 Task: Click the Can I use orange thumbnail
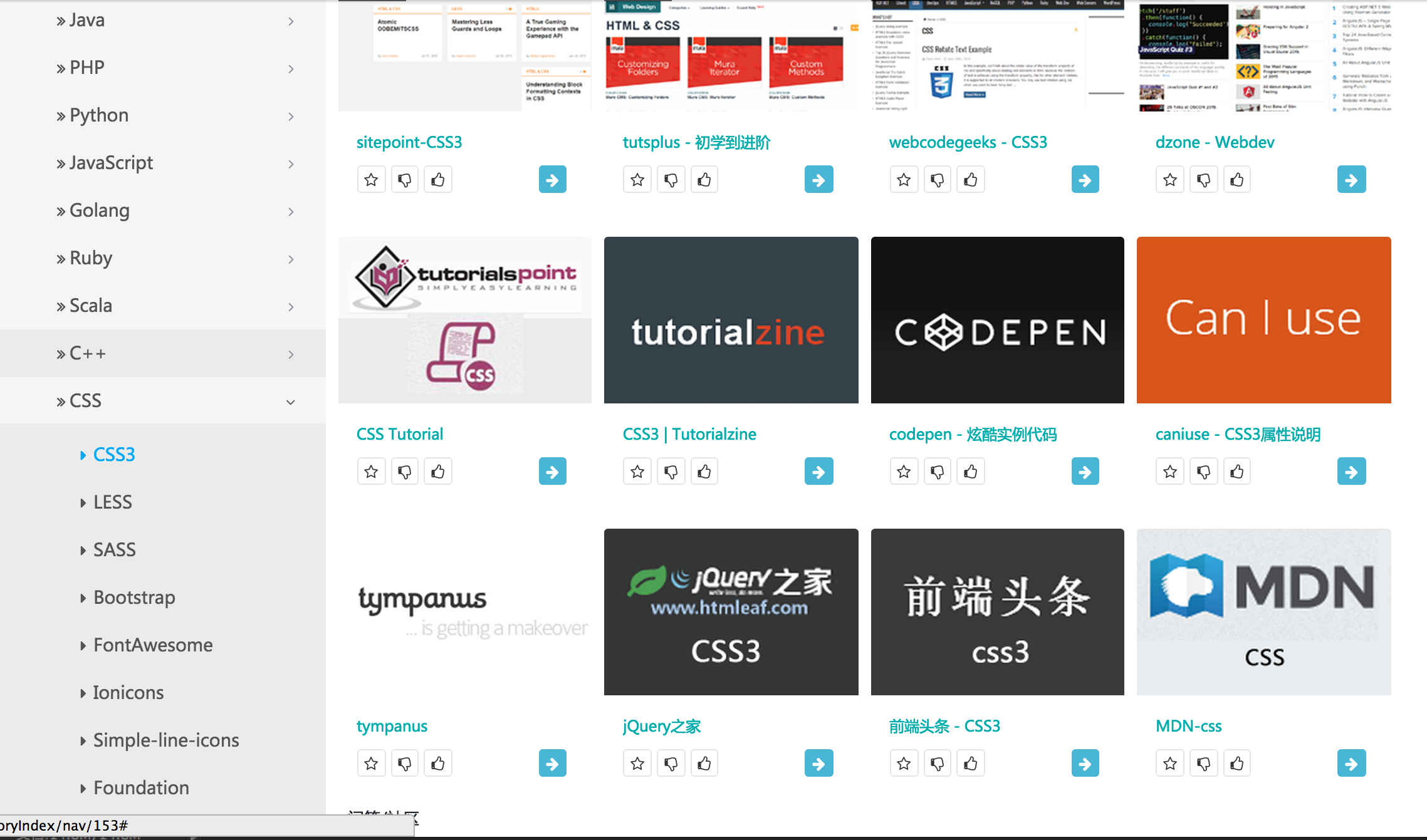(1264, 320)
